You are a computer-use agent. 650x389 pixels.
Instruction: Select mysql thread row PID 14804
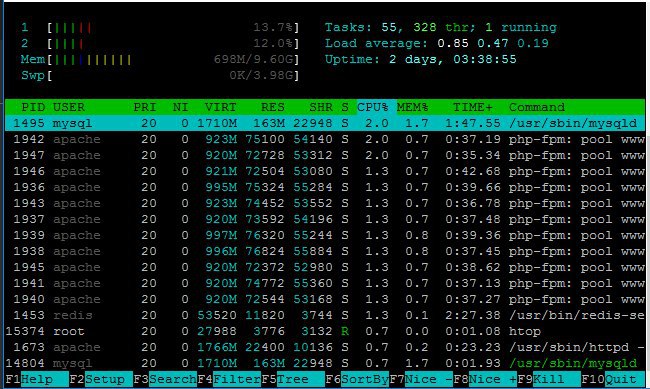[x=325, y=363]
